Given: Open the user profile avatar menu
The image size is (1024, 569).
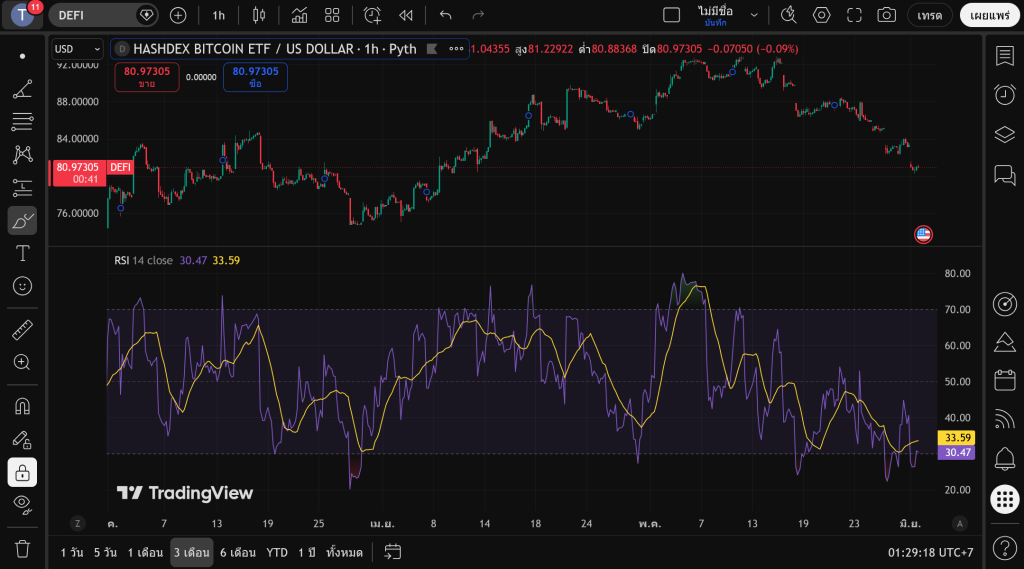Looking at the screenshot, I should 22,14.
